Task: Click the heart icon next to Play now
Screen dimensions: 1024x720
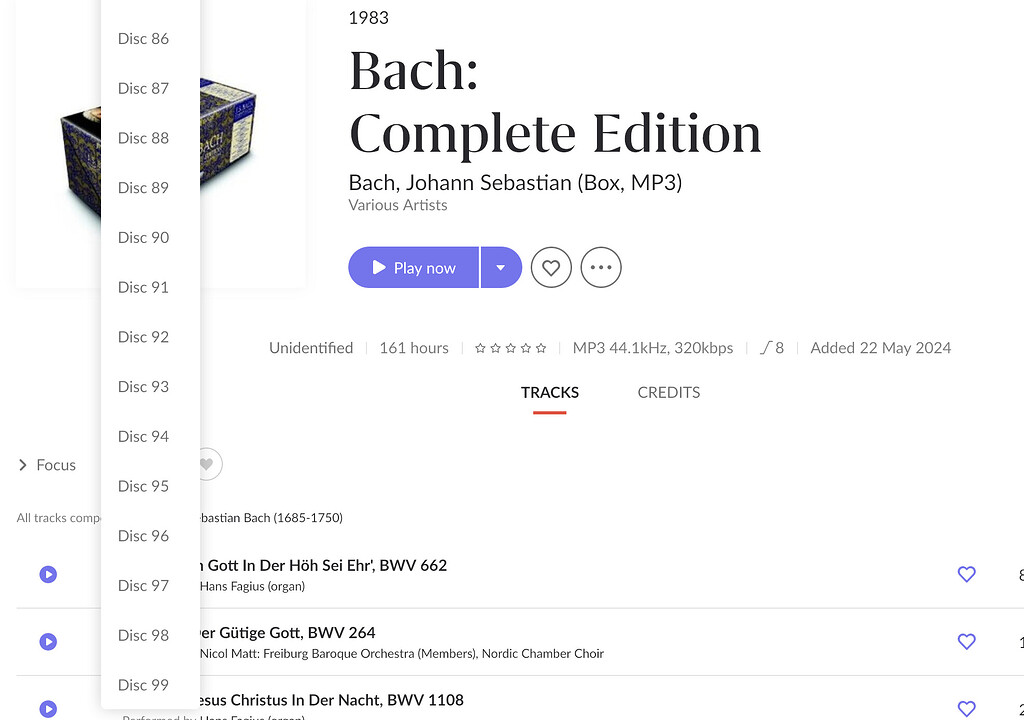Action: pos(551,267)
